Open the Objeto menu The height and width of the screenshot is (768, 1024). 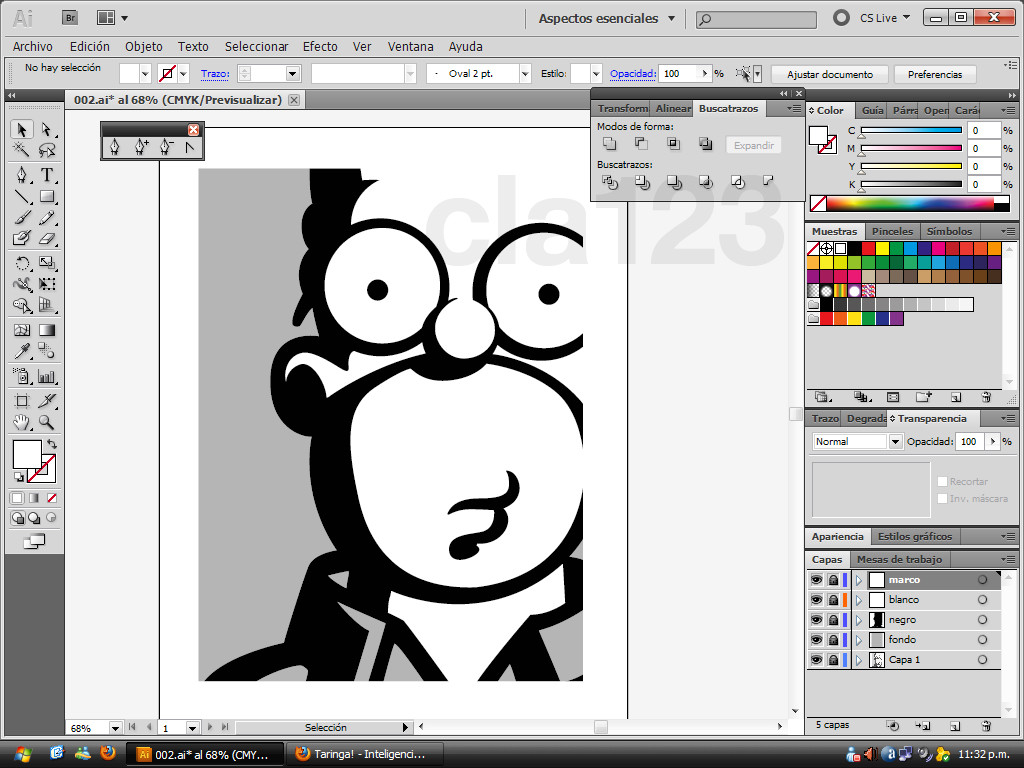144,46
